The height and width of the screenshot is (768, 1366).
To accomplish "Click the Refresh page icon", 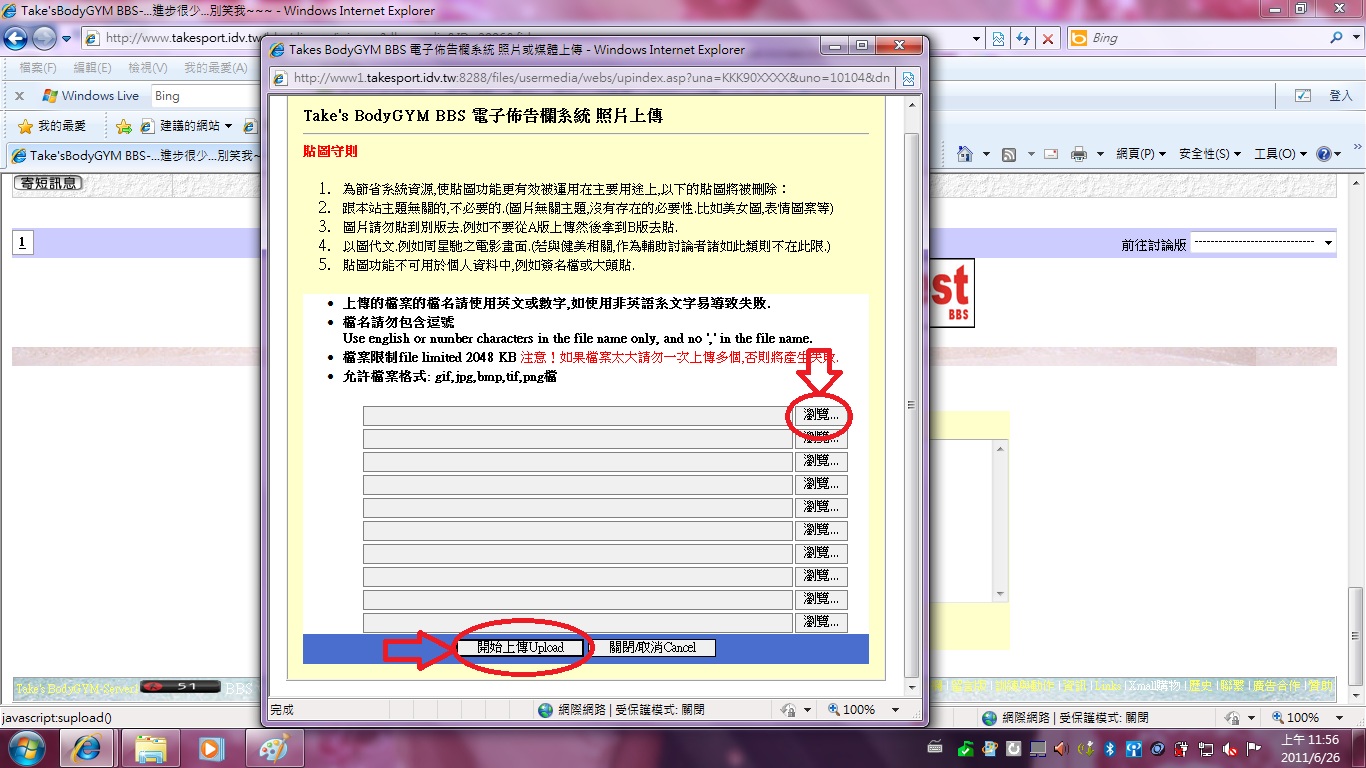I will [x=1022, y=38].
